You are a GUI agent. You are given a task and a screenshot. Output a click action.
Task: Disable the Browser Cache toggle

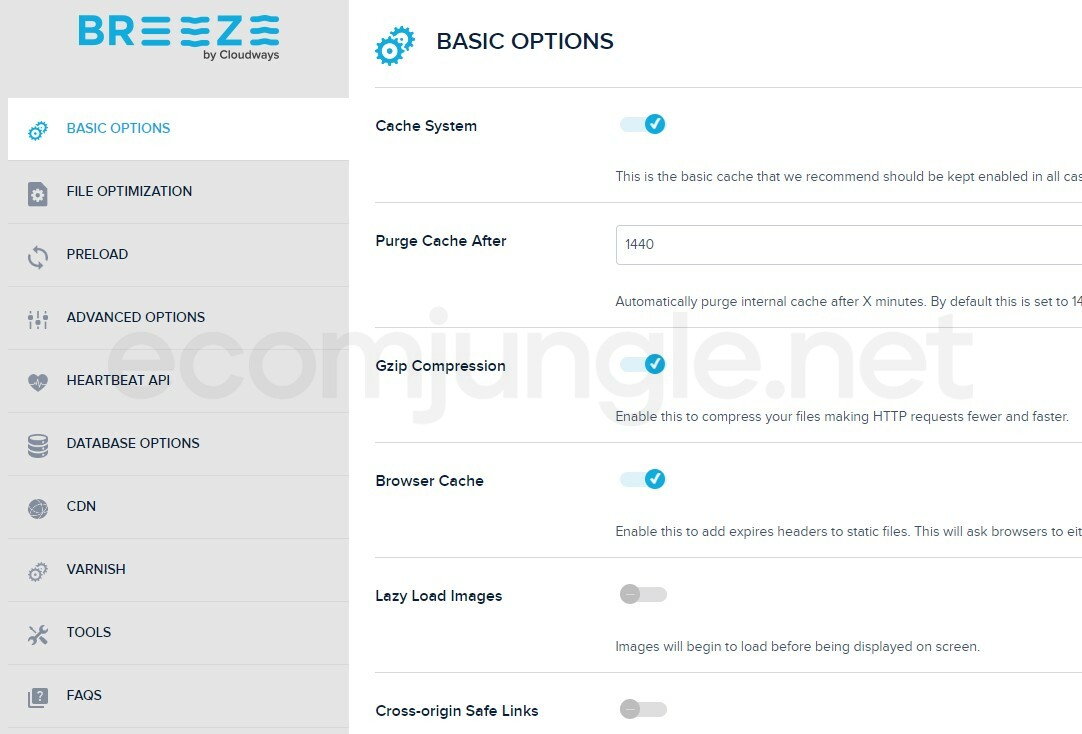tap(643, 480)
